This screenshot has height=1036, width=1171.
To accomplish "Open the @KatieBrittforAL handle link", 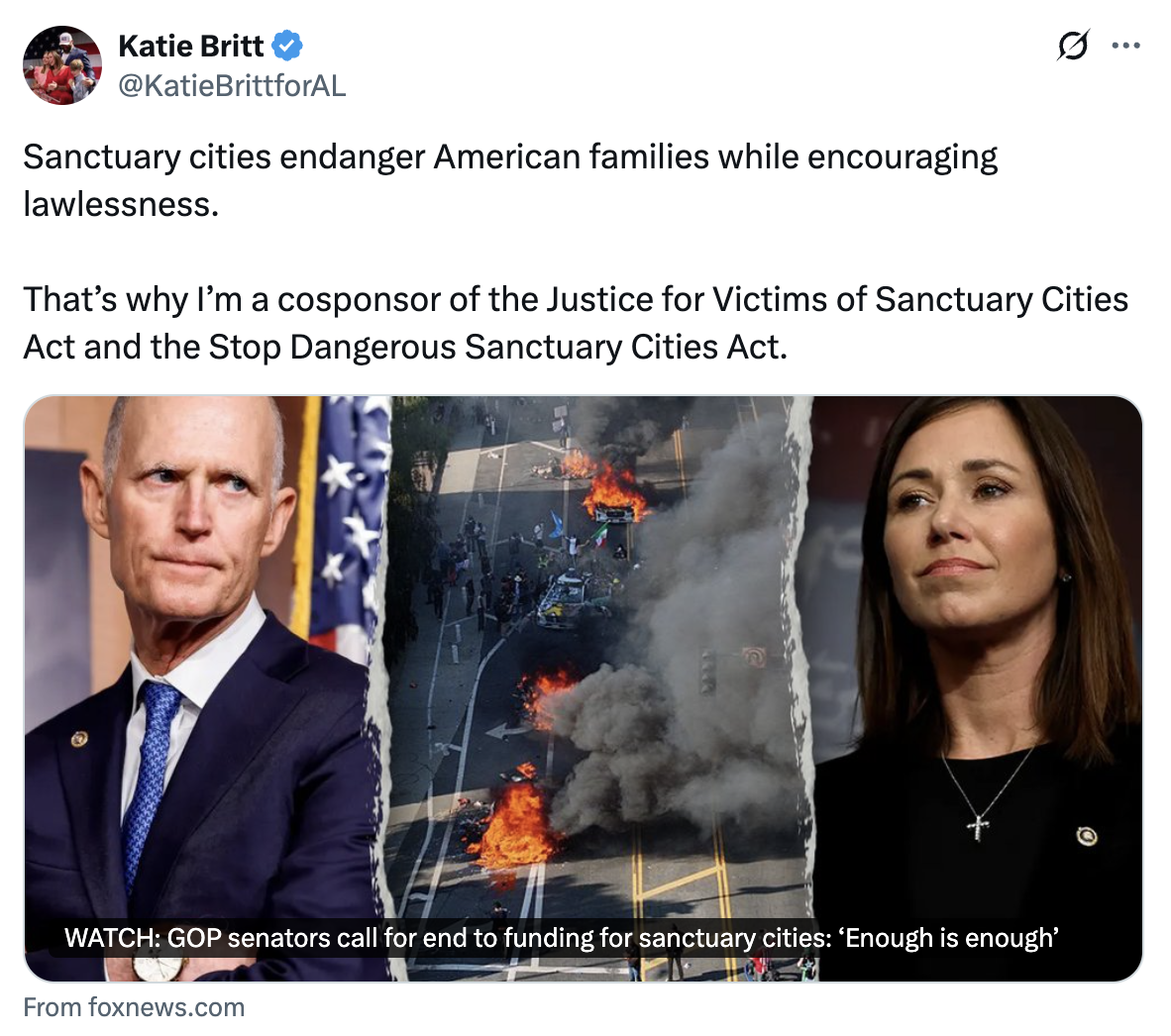I will click(x=232, y=85).
